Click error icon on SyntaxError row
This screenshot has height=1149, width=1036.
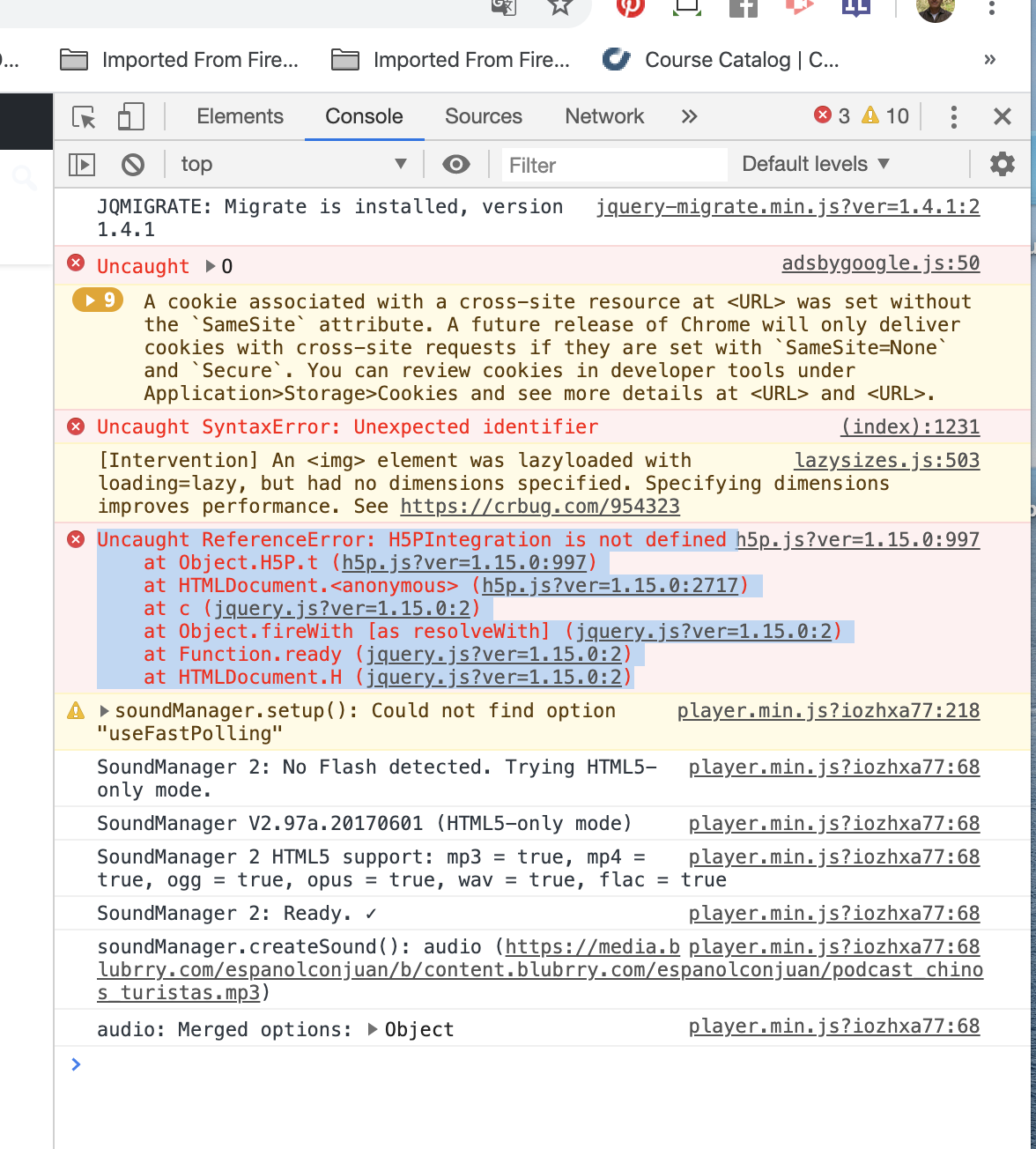point(77,426)
